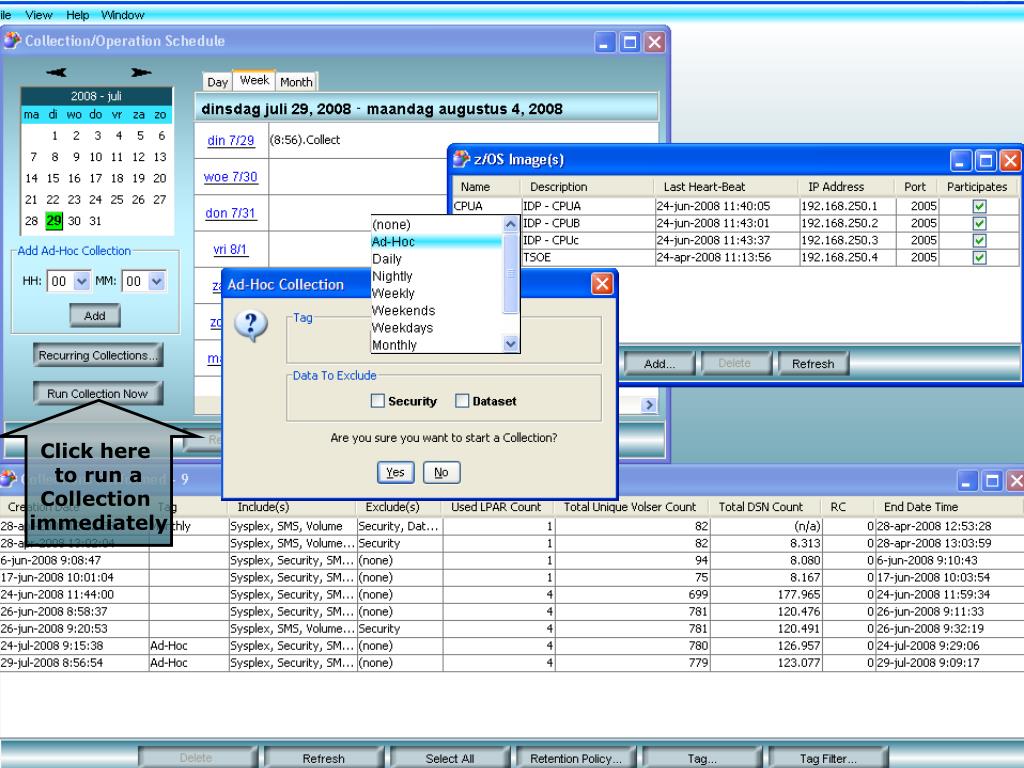
Task: Minimize the Collection/Operation Schedule window
Action: tap(604, 42)
